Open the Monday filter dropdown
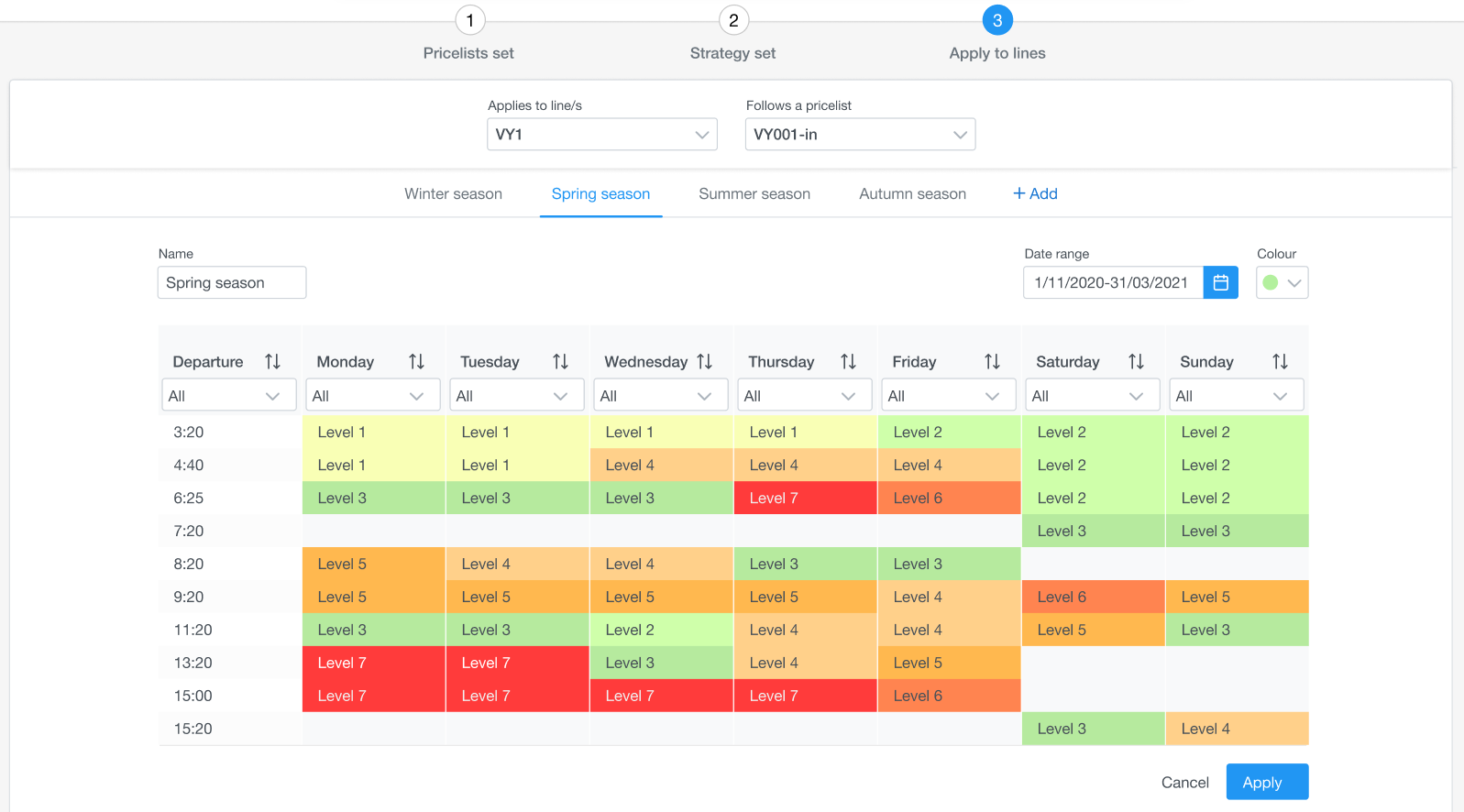 (x=373, y=395)
